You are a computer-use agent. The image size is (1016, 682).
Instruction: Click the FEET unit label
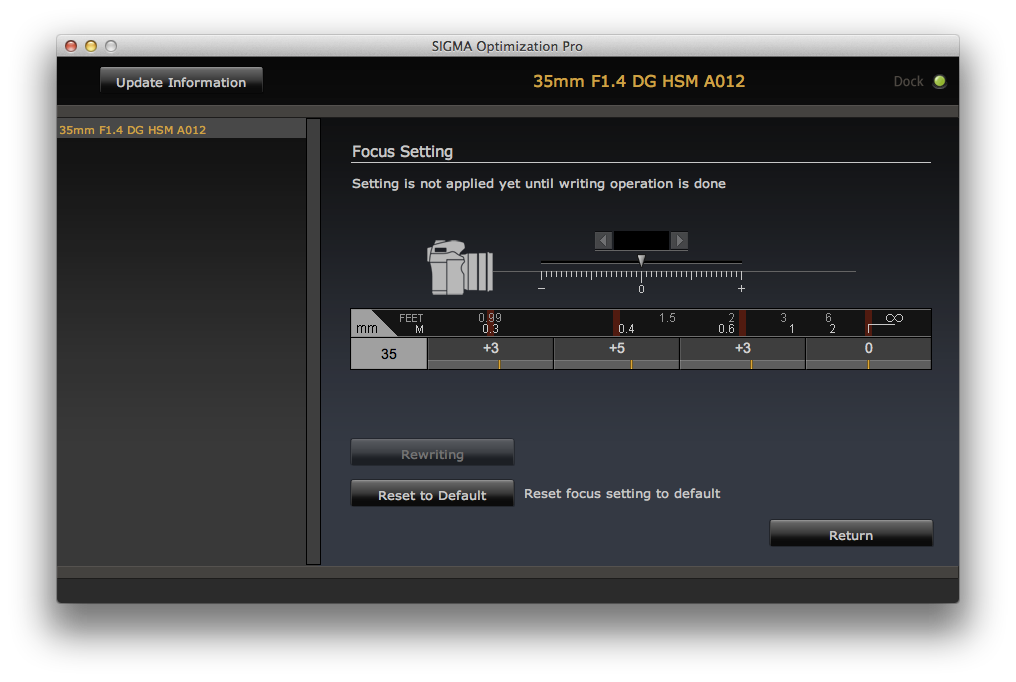[411, 318]
